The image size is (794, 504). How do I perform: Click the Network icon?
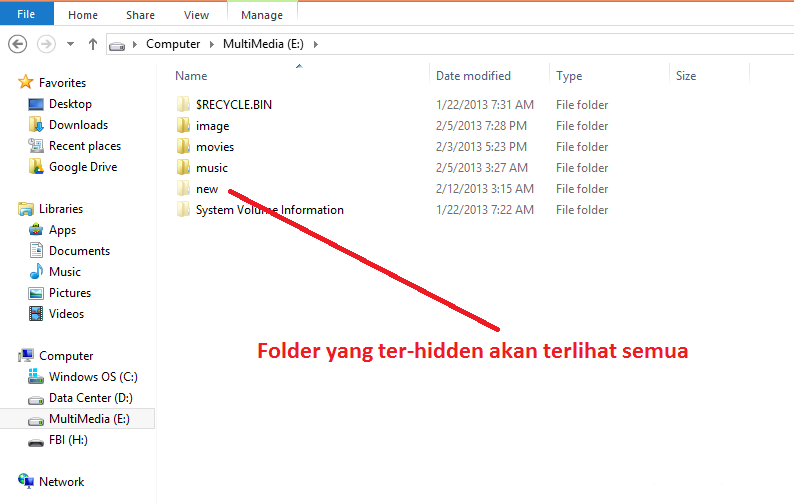pos(26,481)
